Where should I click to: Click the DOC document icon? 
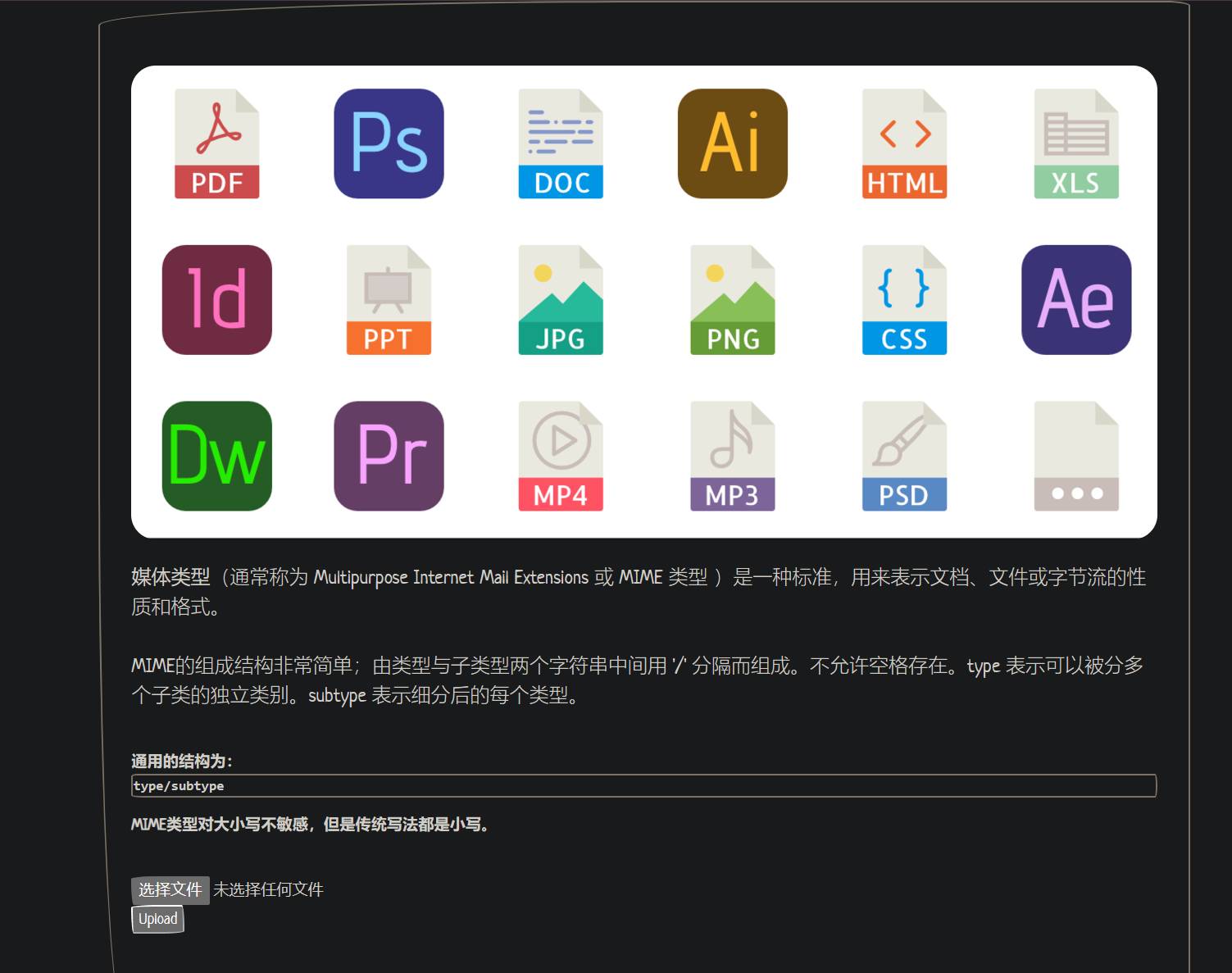[x=561, y=144]
